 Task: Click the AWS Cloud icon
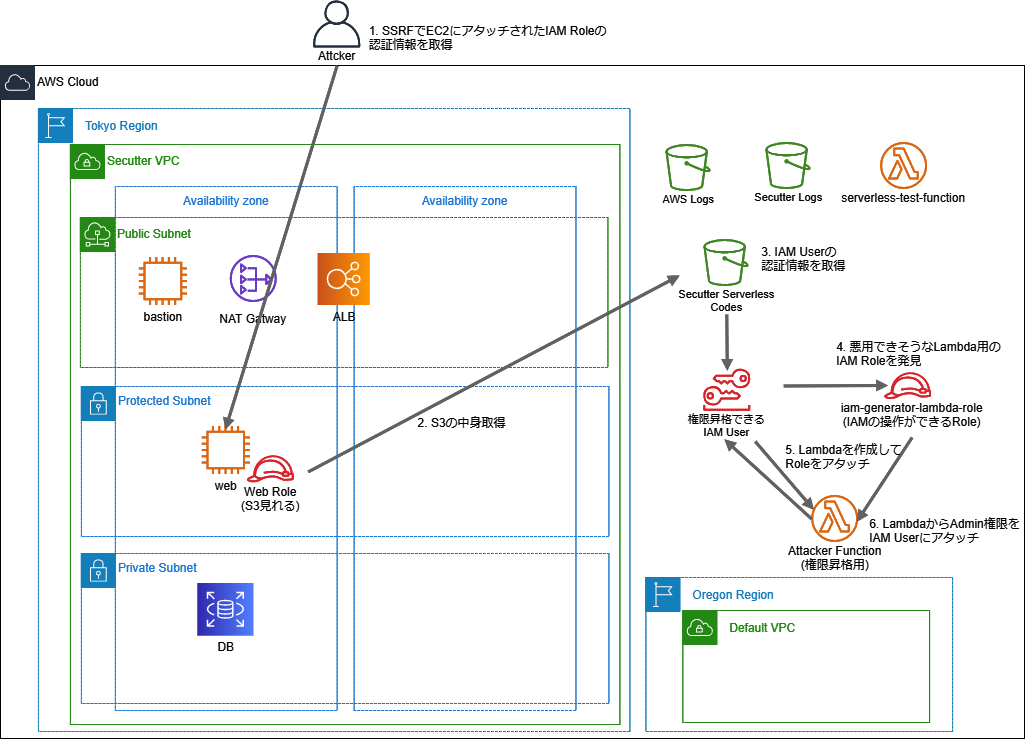(x=17, y=82)
